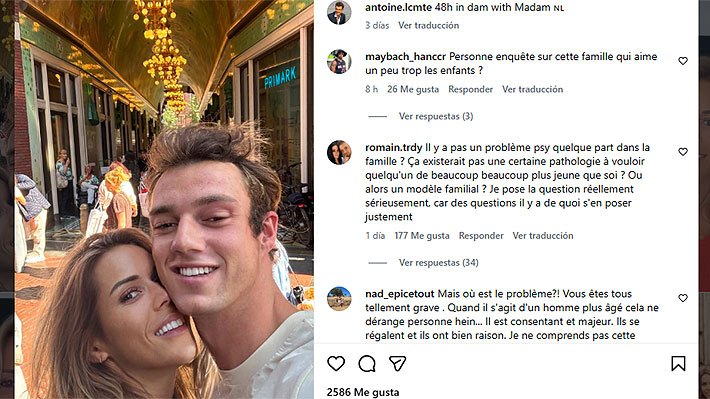Open the comment bubble icon
This screenshot has width=710, height=399.
(367, 364)
